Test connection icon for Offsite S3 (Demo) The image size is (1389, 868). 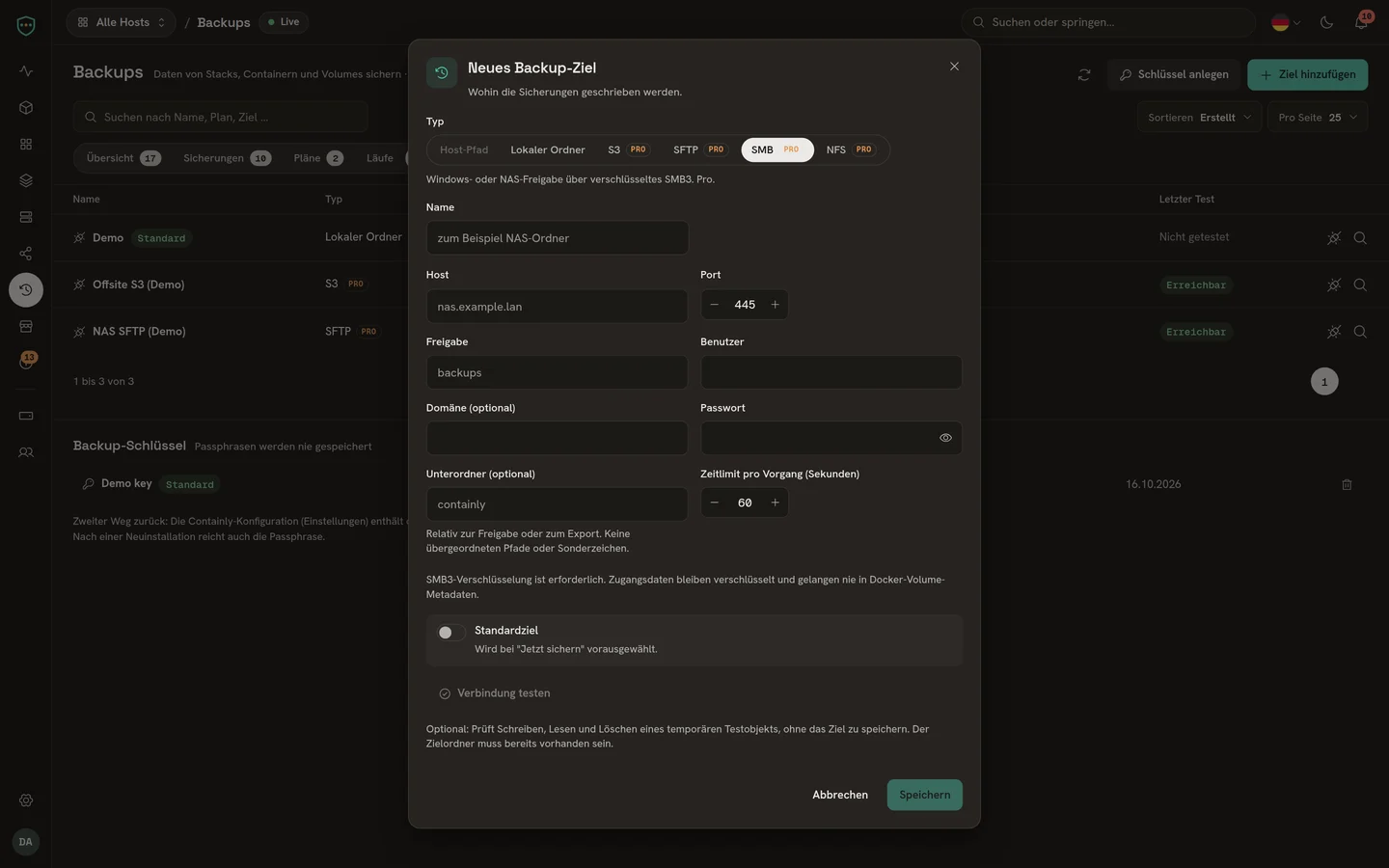click(1334, 285)
